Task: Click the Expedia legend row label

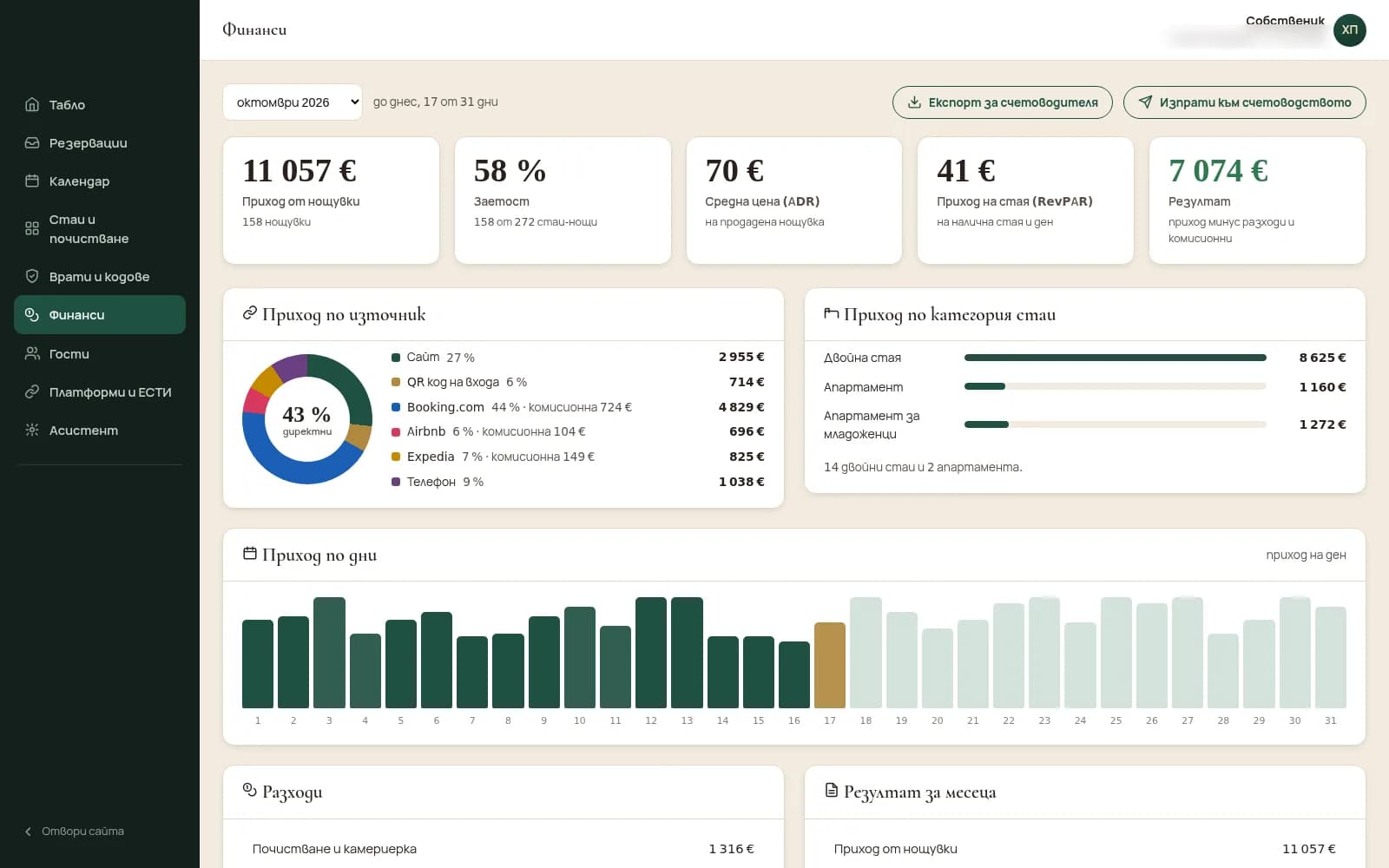Action: tap(431, 457)
